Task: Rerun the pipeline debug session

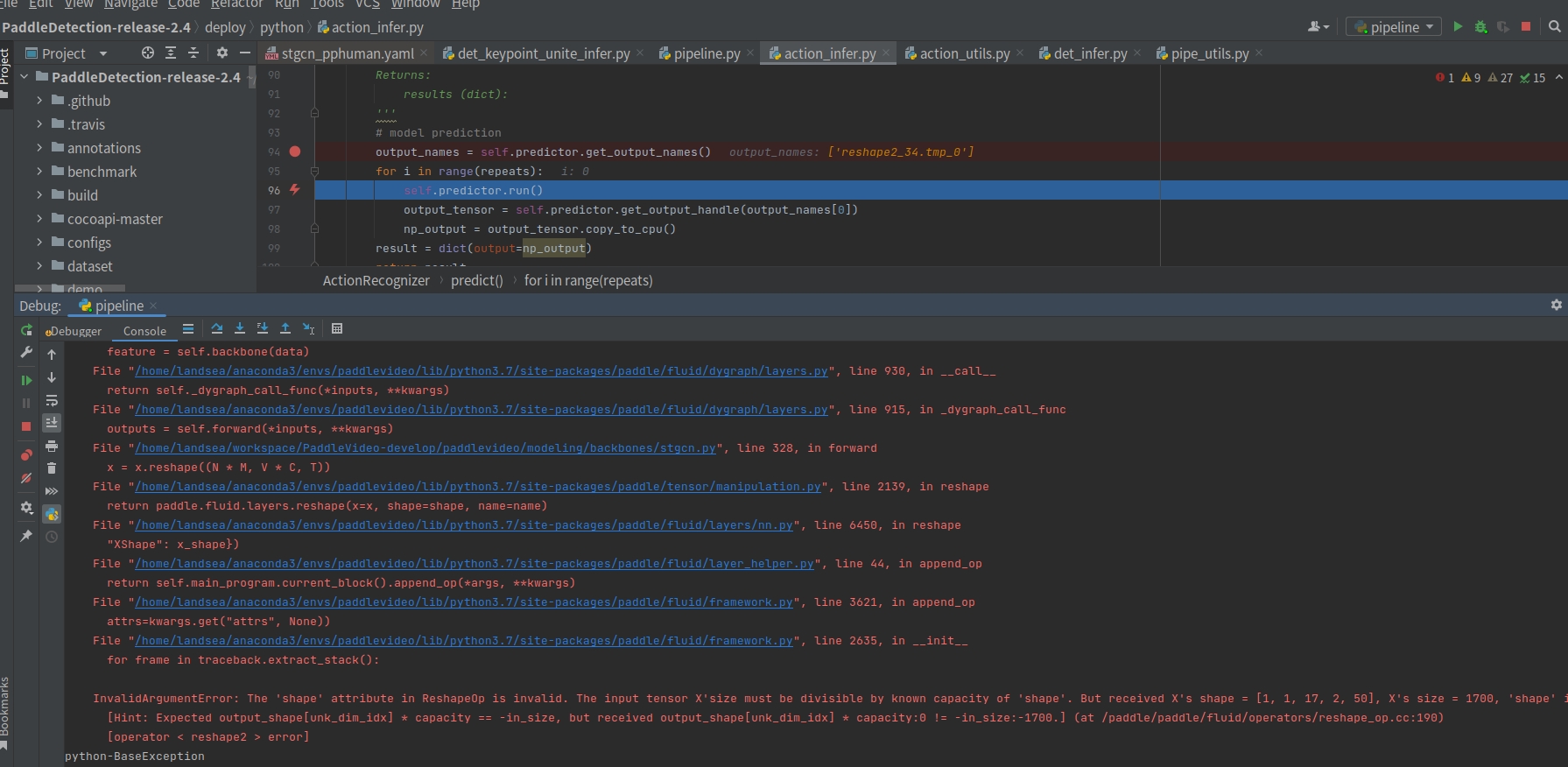Action: click(26, 330)
